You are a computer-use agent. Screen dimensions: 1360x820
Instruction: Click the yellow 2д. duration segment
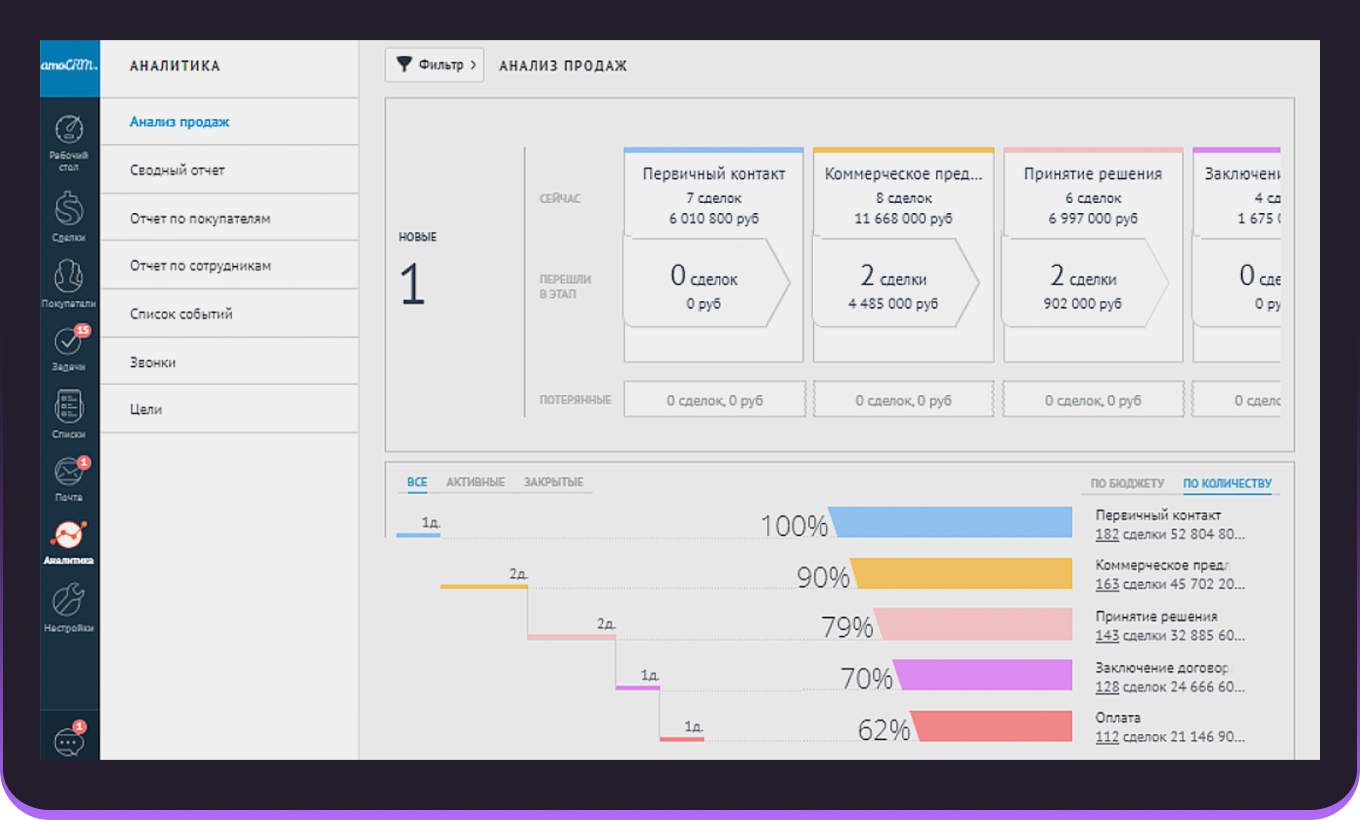[x=484, y=586]
